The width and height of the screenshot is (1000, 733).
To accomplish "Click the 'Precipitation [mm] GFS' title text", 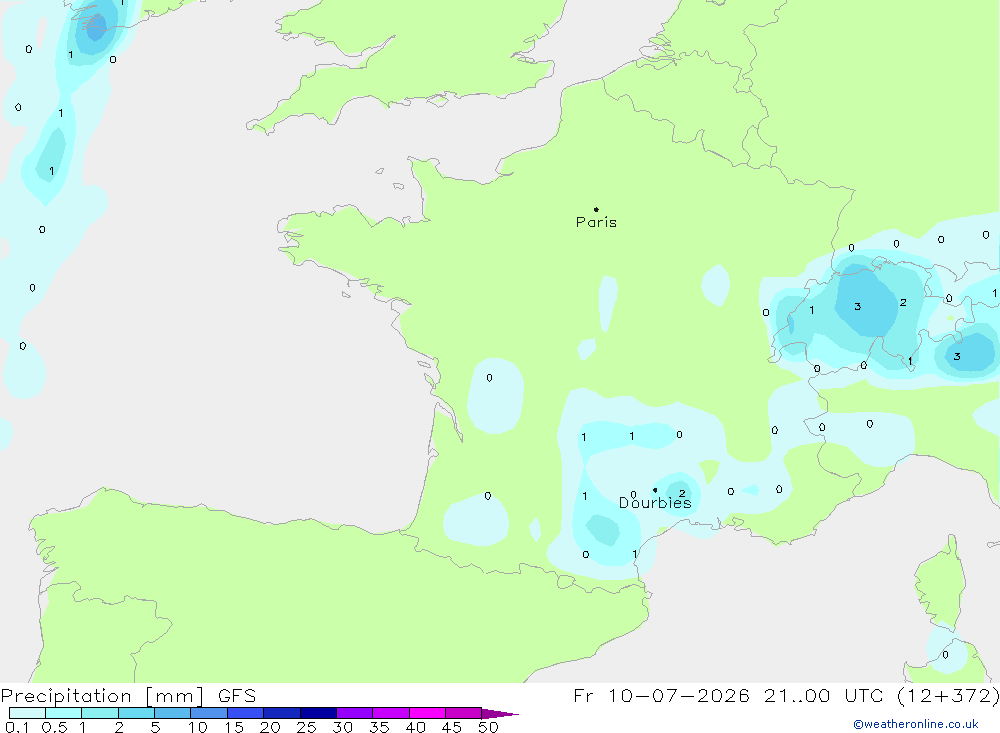I will pyautogui.click(x=128, y=695).
